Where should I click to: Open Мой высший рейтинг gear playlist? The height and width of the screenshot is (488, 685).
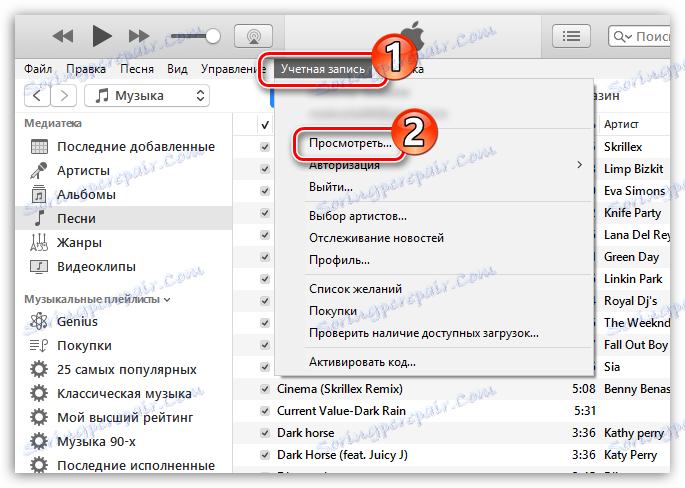pos(39,417)
